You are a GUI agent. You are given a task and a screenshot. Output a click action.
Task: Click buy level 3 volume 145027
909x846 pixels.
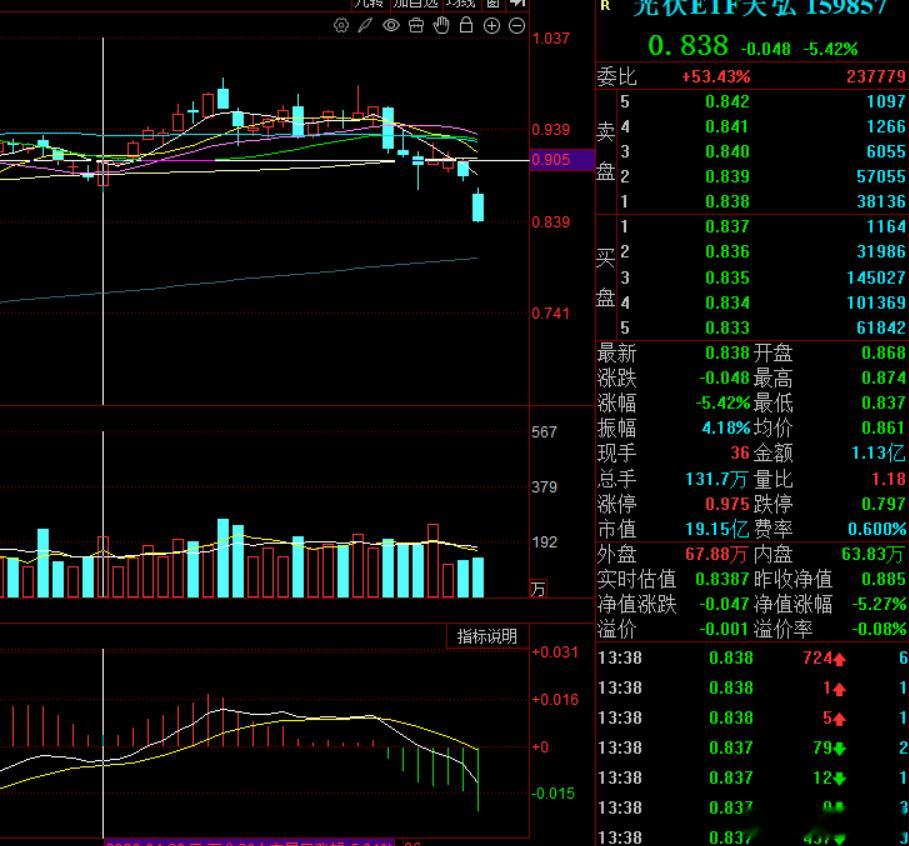(x=875, y=278)
